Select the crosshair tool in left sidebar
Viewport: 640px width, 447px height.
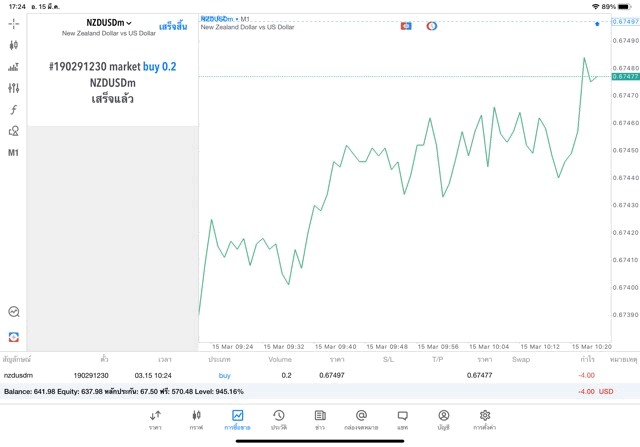(14, 23)
